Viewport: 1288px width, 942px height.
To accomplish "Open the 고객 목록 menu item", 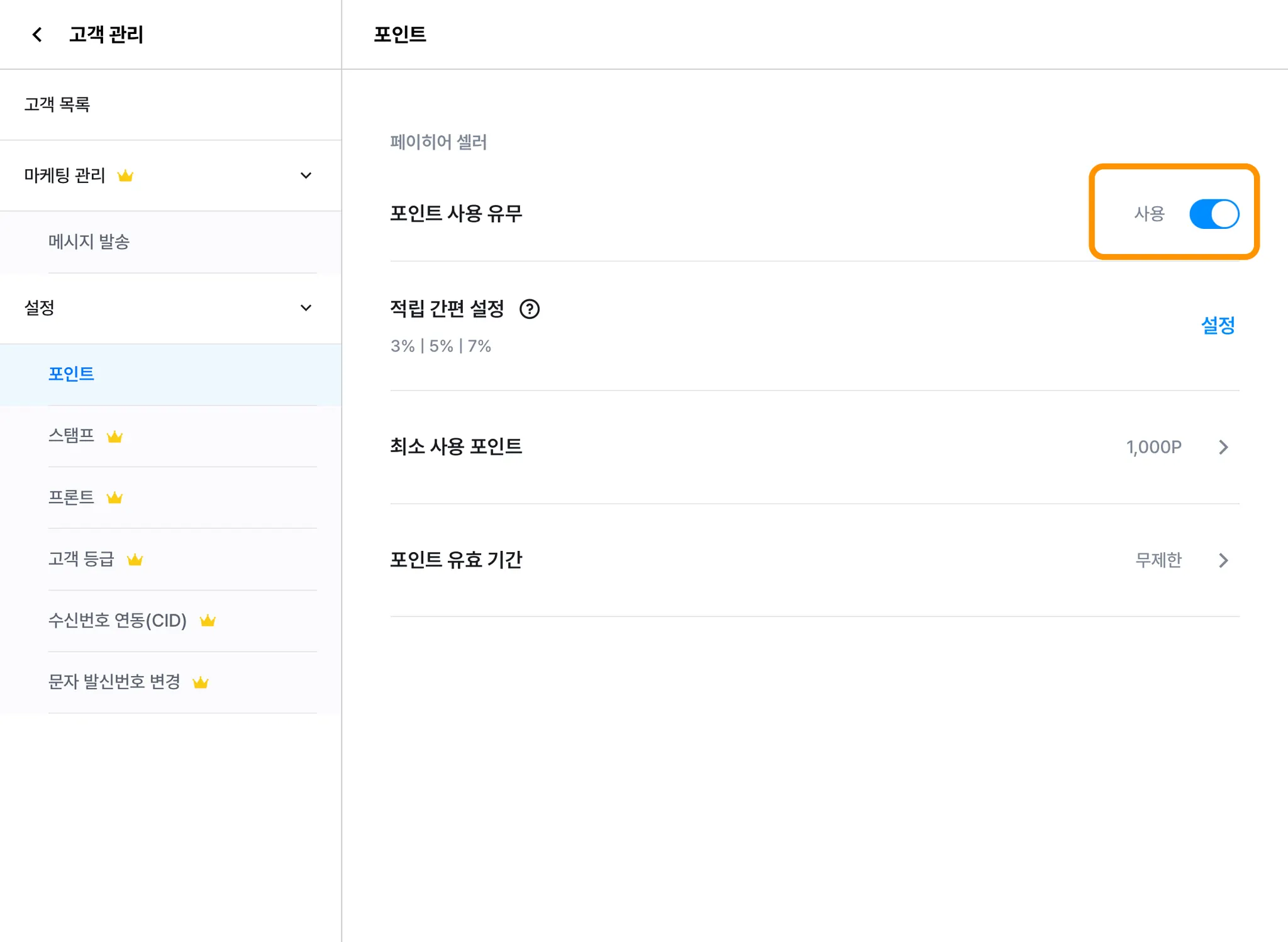I will (57, 104).
